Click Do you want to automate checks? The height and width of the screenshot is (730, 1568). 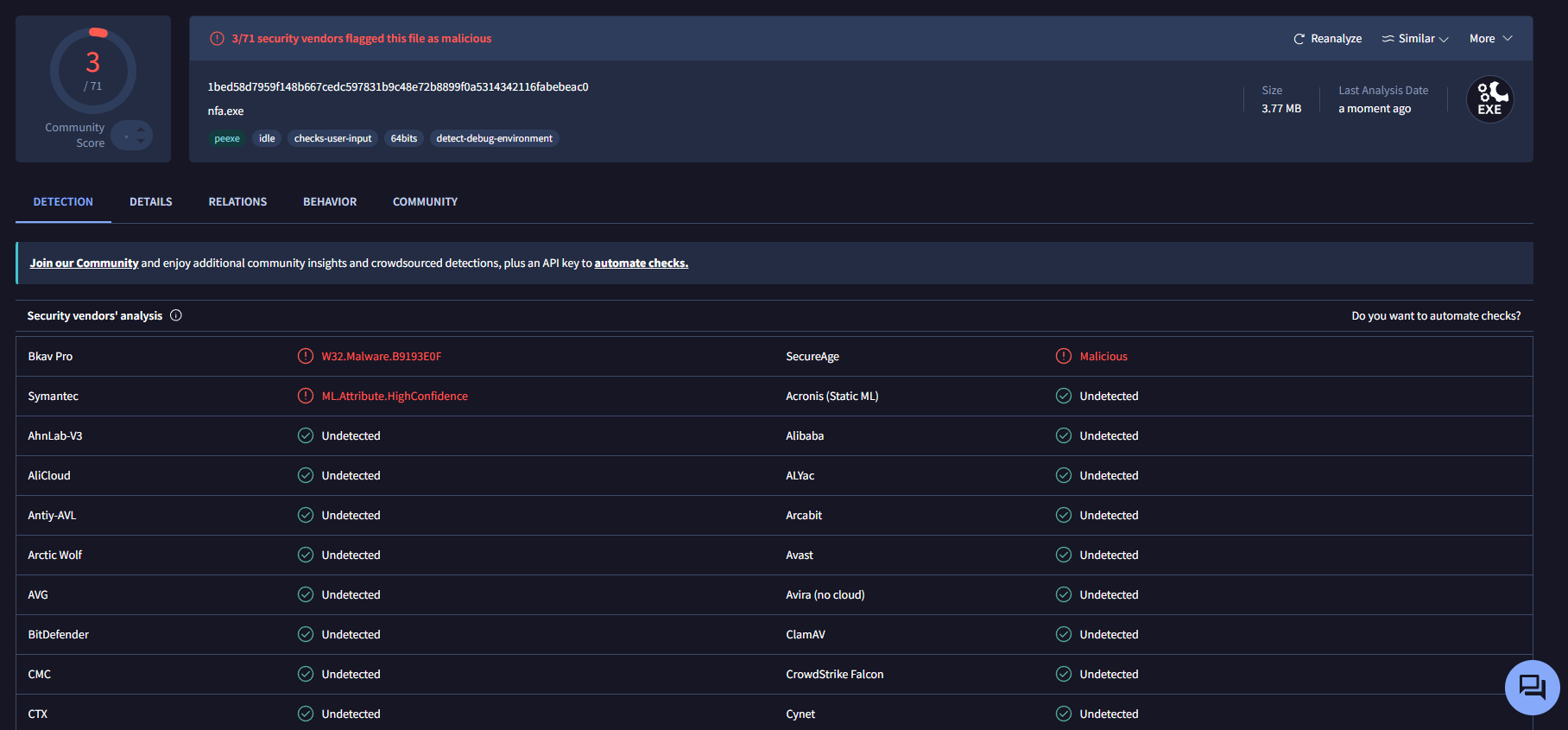(1436, 316)
